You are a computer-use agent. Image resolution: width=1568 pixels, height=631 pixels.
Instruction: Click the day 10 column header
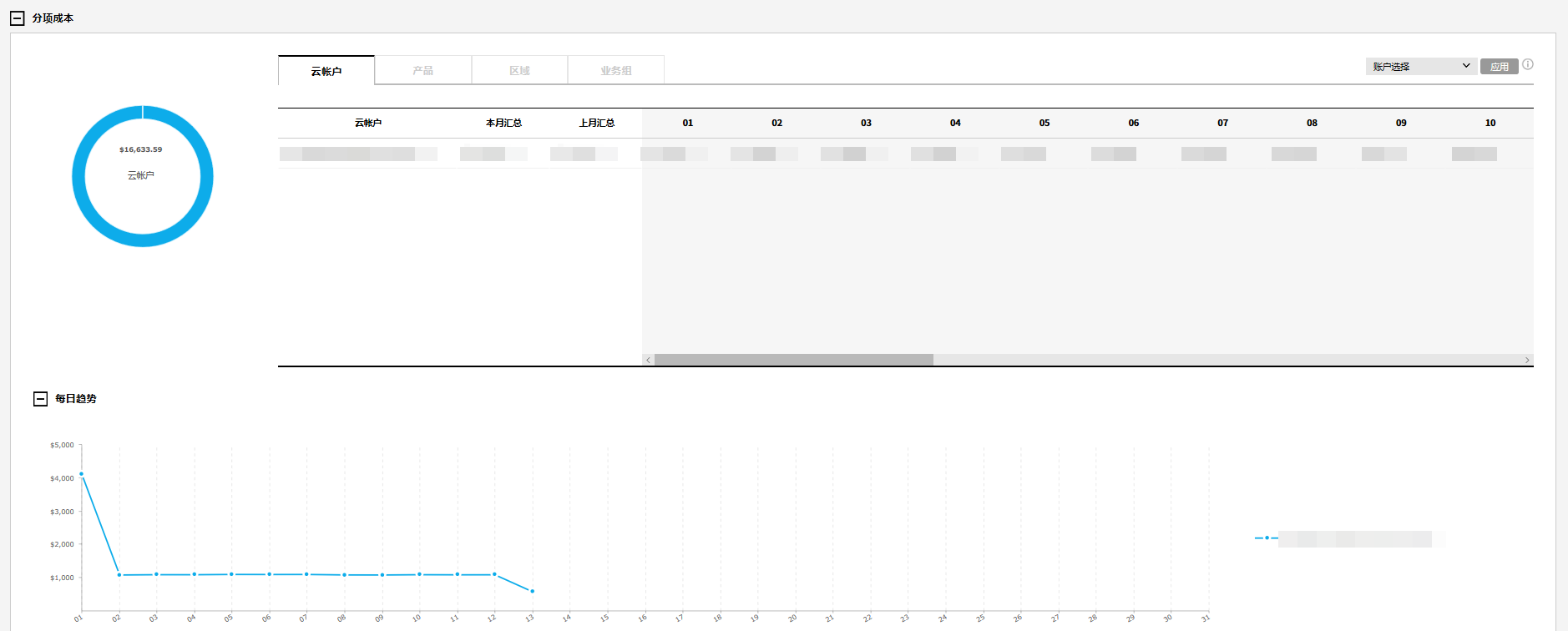(1490, 123)
